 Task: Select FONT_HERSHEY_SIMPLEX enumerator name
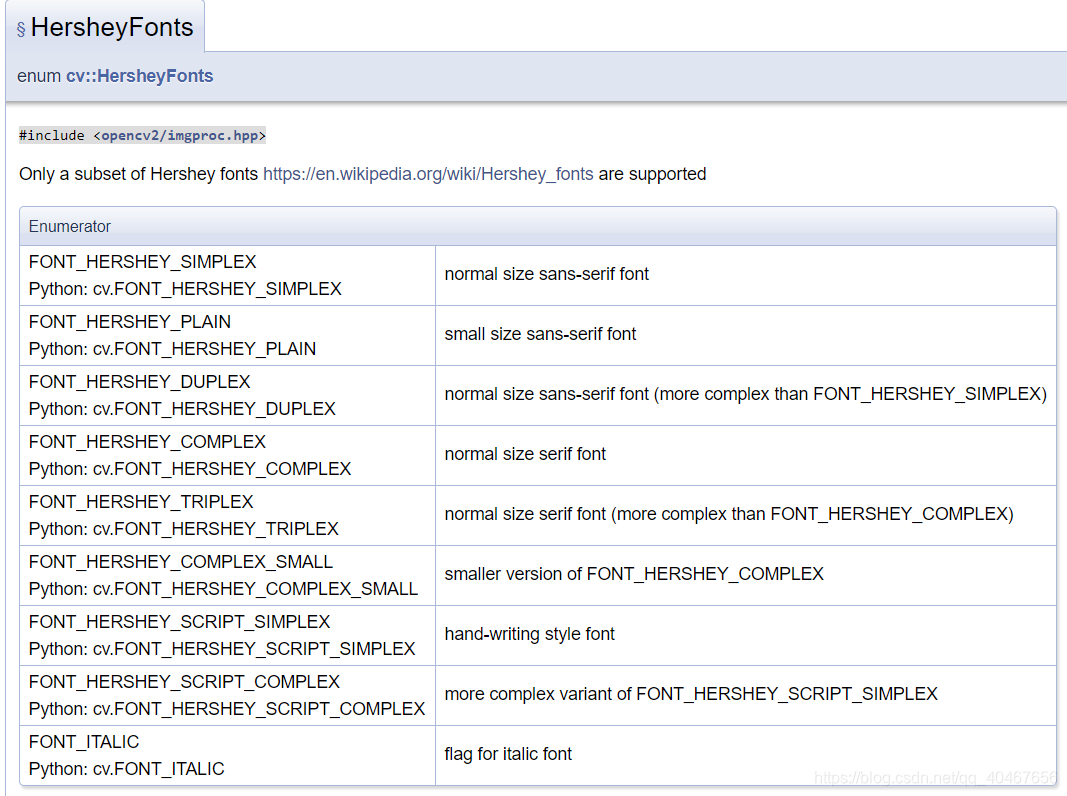pyautogui.click(x=142, y=262)
